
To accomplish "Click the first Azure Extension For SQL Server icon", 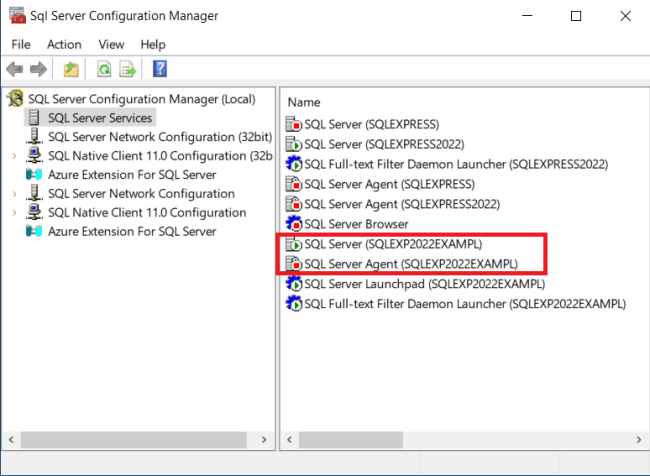I will [34, 175].
